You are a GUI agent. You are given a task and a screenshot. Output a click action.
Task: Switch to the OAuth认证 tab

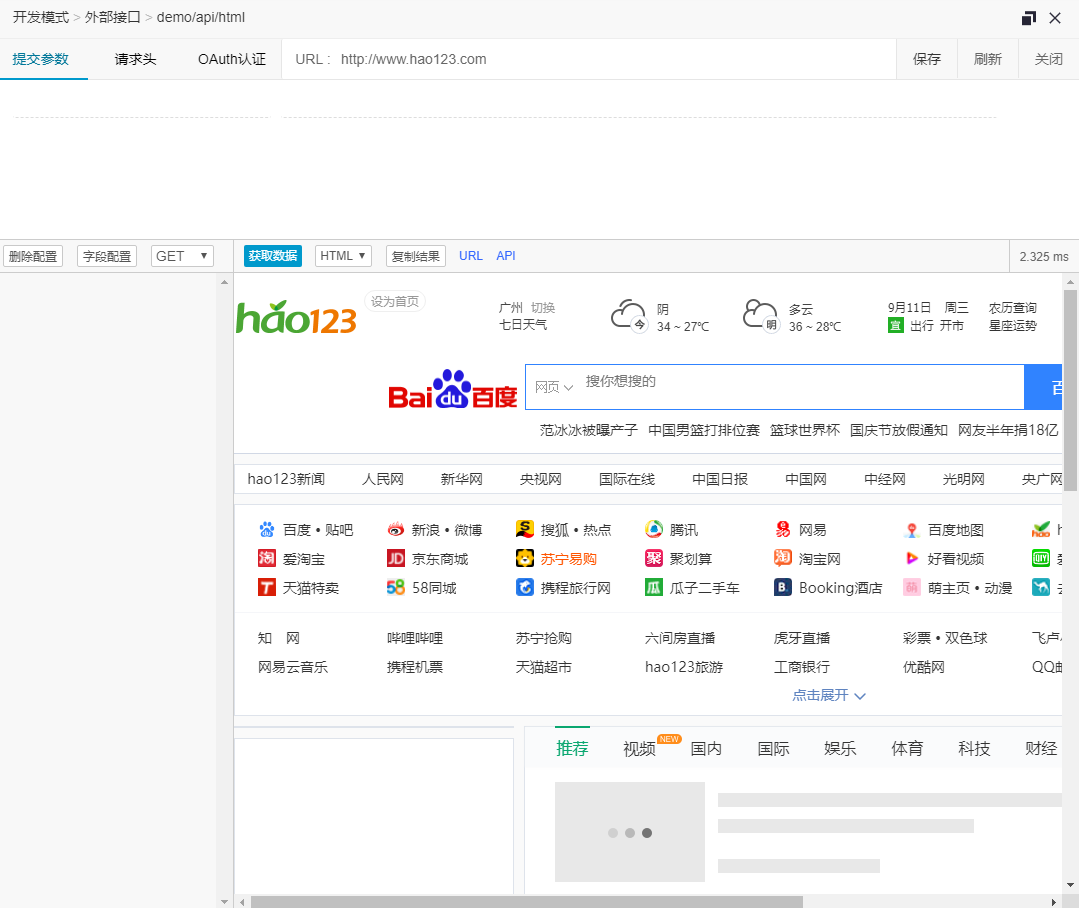click(x=232, y=59)
